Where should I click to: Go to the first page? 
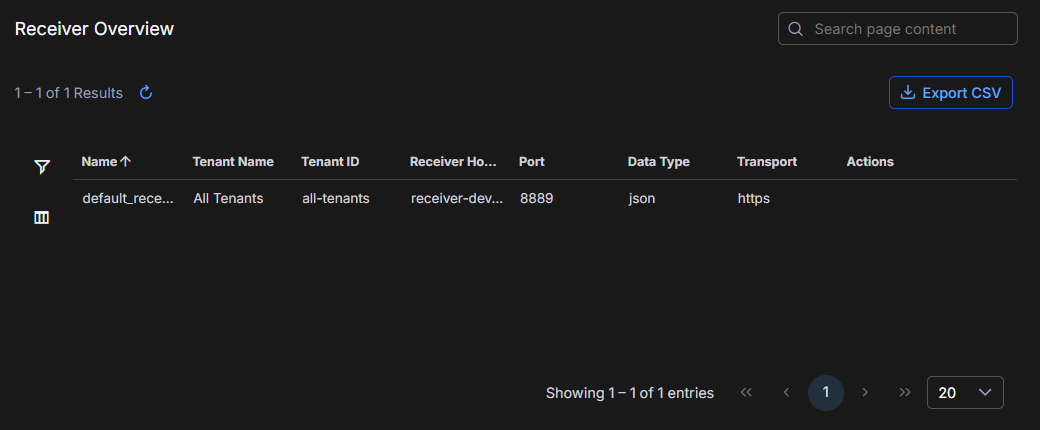click(x=746, y=393)
